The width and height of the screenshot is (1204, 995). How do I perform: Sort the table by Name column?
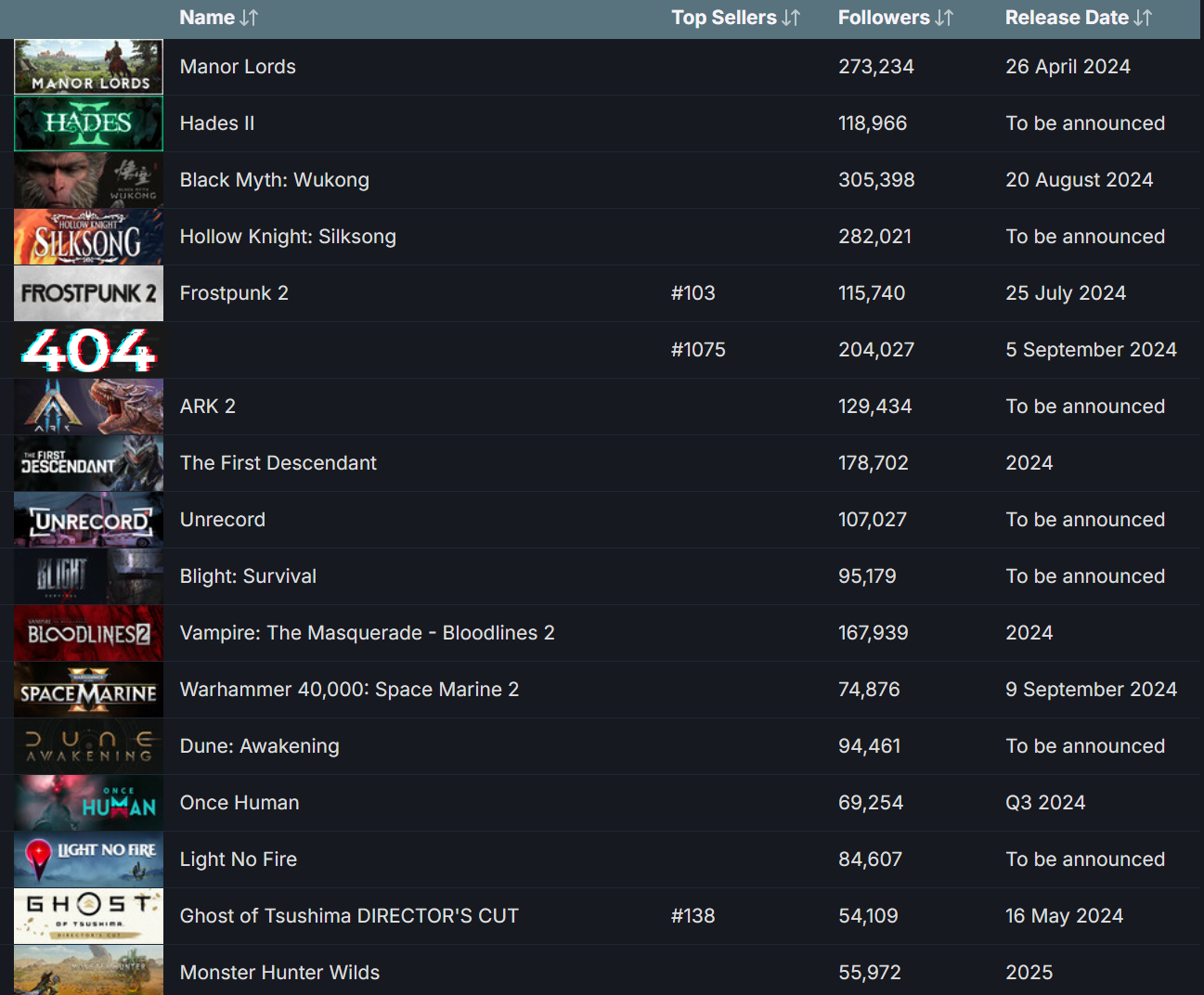click(x=248, y=18)
